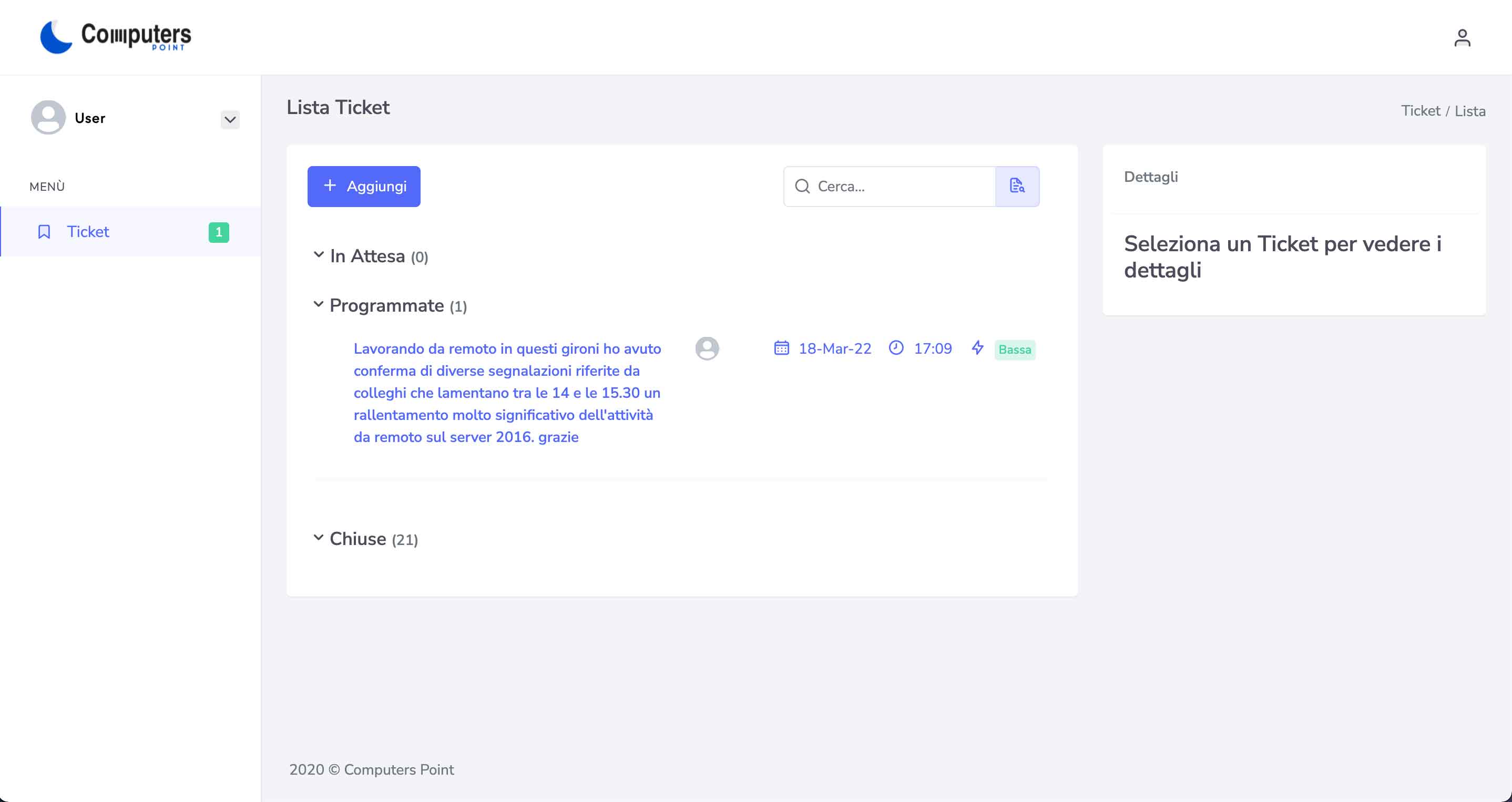Click the clock icon beside 17:09
The width and height of the screenshot is (1512, 802).
click(x=896, y=348)
